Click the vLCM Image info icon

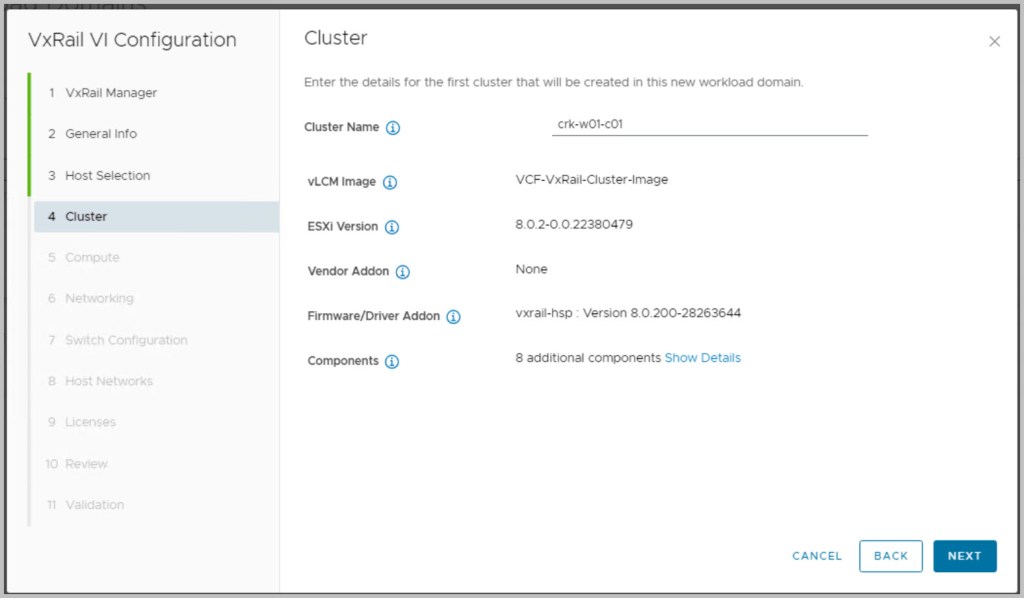click(390, 182)
